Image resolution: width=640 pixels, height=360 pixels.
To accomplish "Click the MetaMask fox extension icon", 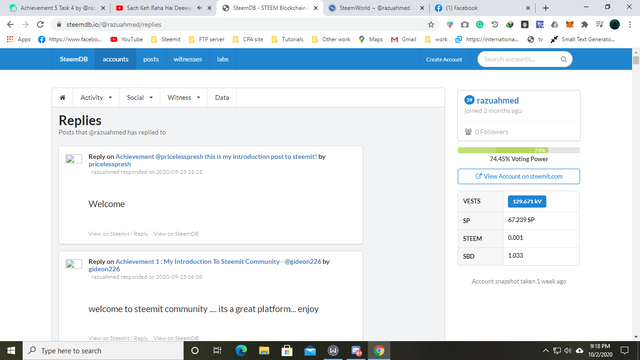I will pos(569,24).
